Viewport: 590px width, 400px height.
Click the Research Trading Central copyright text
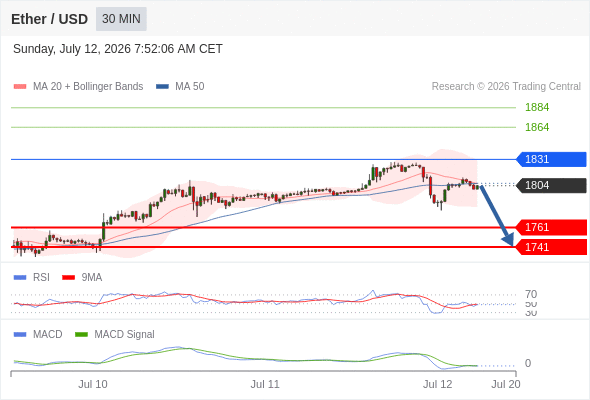tap(506, 87)
